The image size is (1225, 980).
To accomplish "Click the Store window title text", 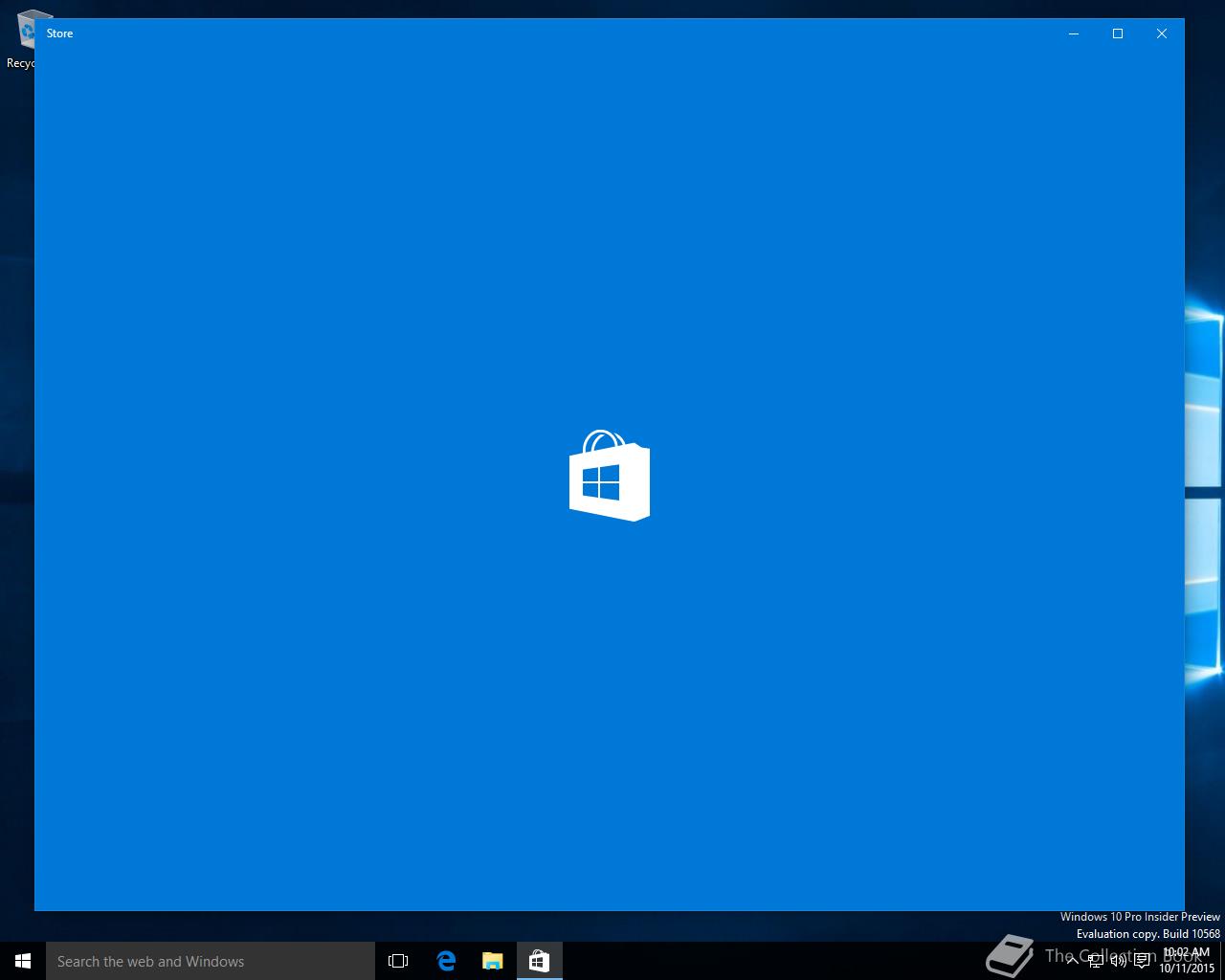I will (59, 33).
